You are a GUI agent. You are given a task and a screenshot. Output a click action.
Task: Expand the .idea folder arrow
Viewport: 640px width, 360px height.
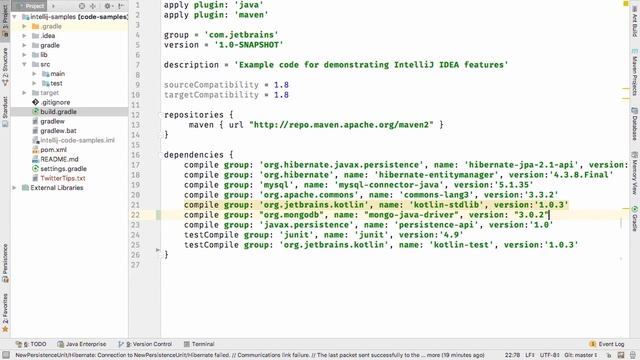click(24, 36)
